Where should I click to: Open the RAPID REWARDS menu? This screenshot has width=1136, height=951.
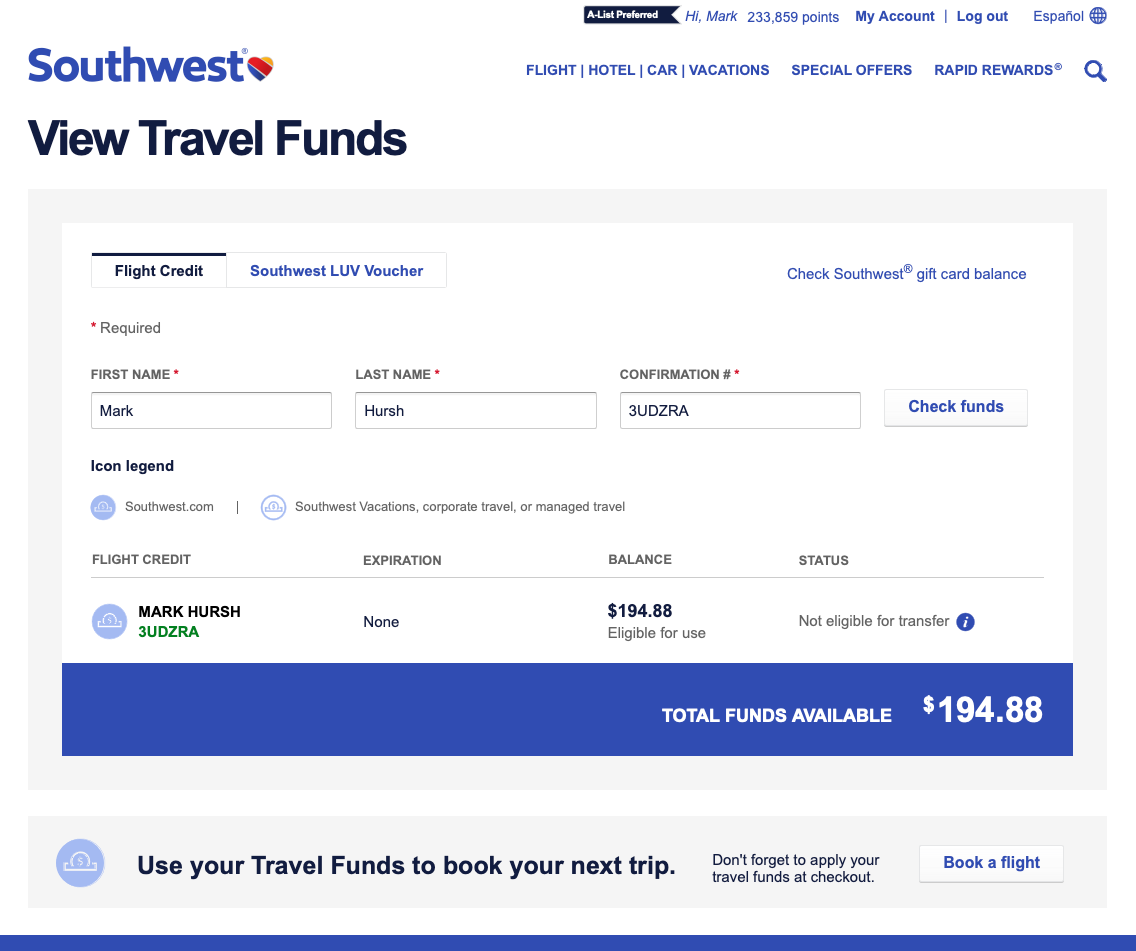click(x=992, y=70)
